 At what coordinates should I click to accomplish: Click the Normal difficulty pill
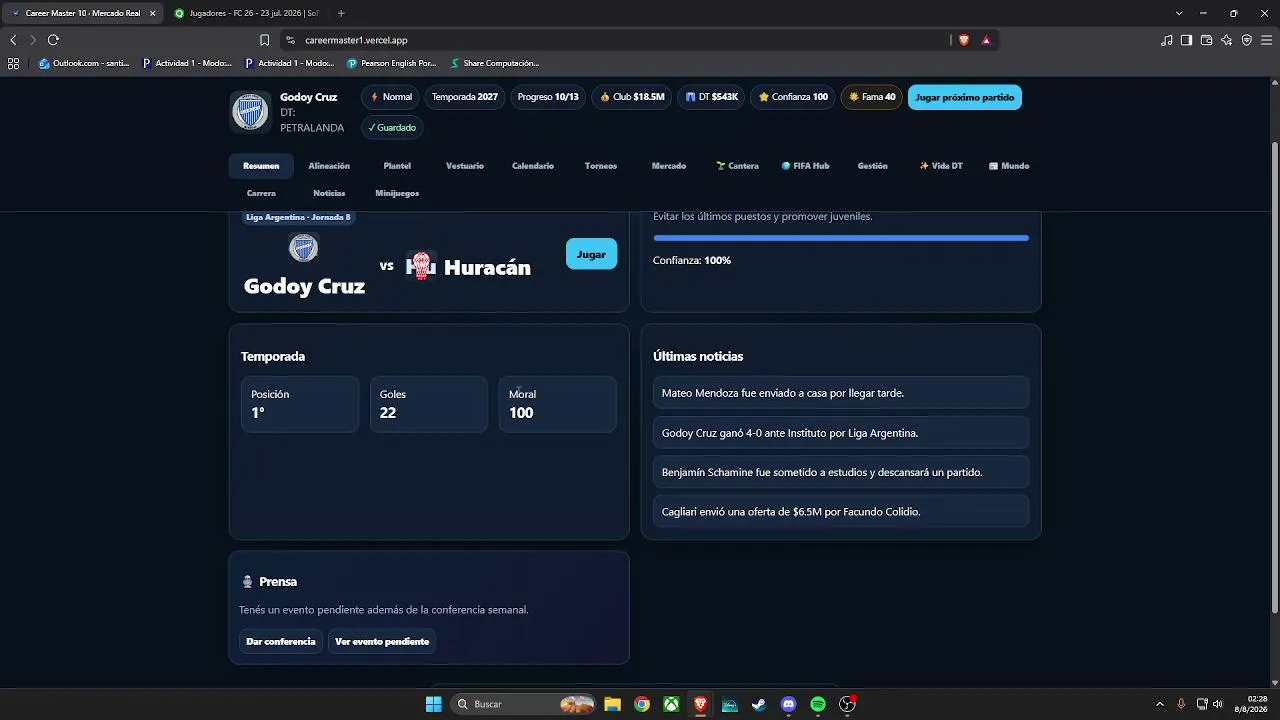[391, 97]
